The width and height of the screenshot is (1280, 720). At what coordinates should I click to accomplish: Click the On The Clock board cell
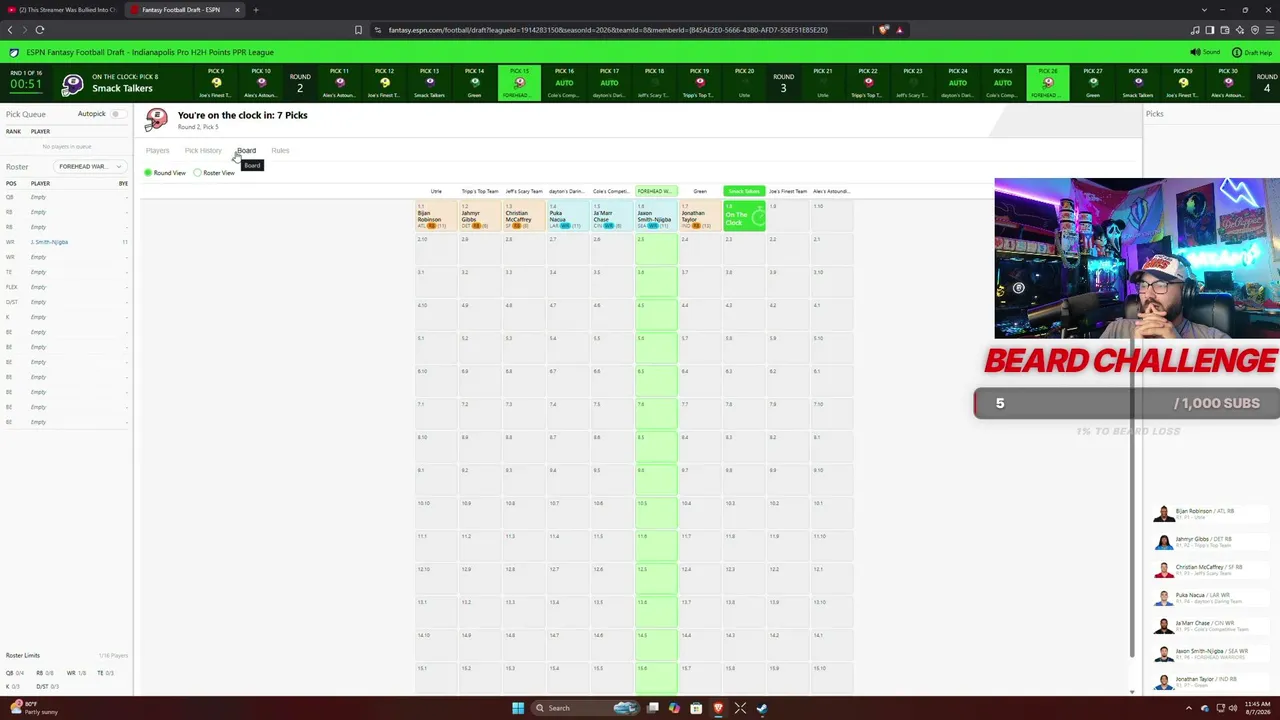click(x=744, y=217)
